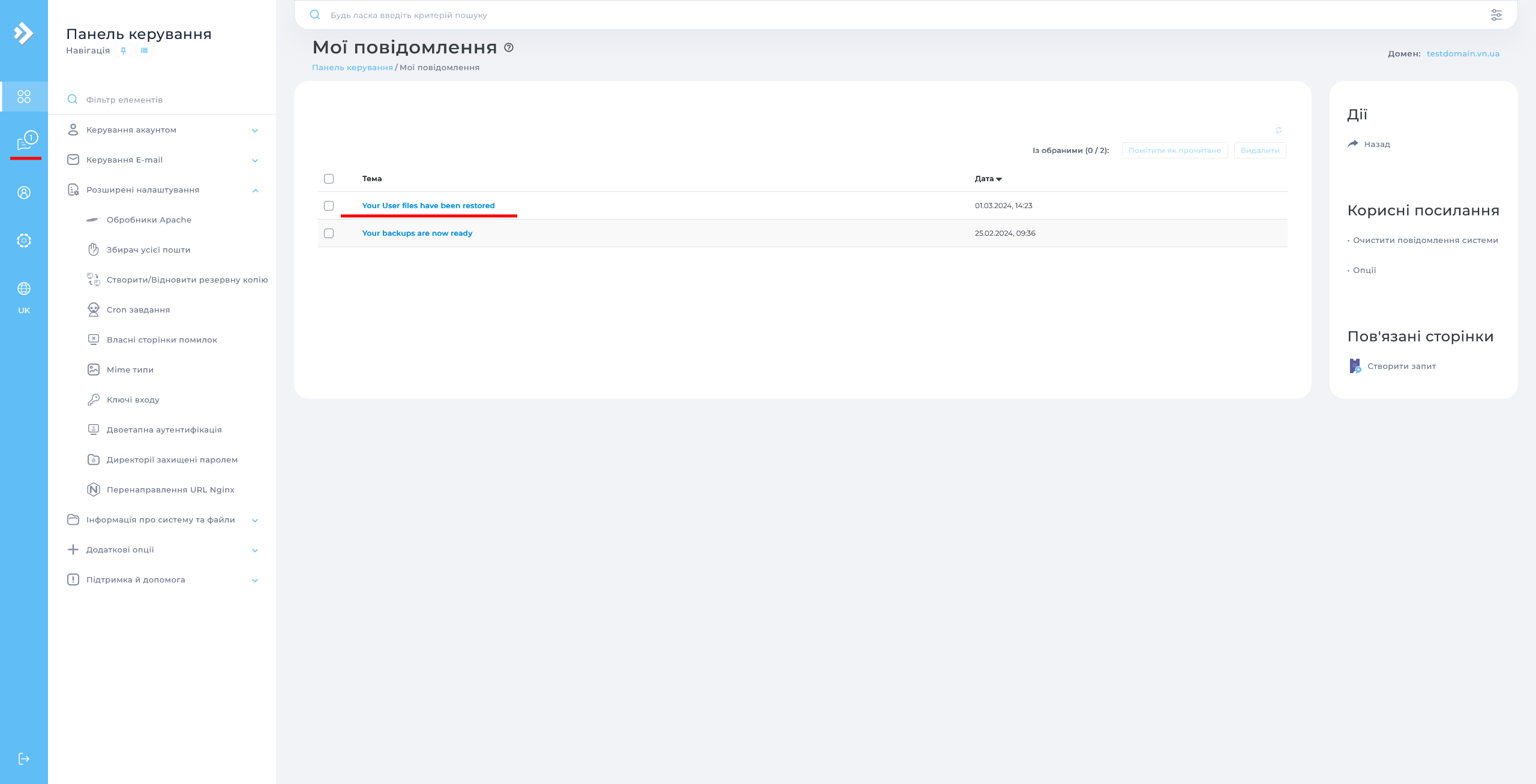This screenshot has width=1536, height=784.
Task: Check the select-all checkbox in table header
Action: [329, 179]
